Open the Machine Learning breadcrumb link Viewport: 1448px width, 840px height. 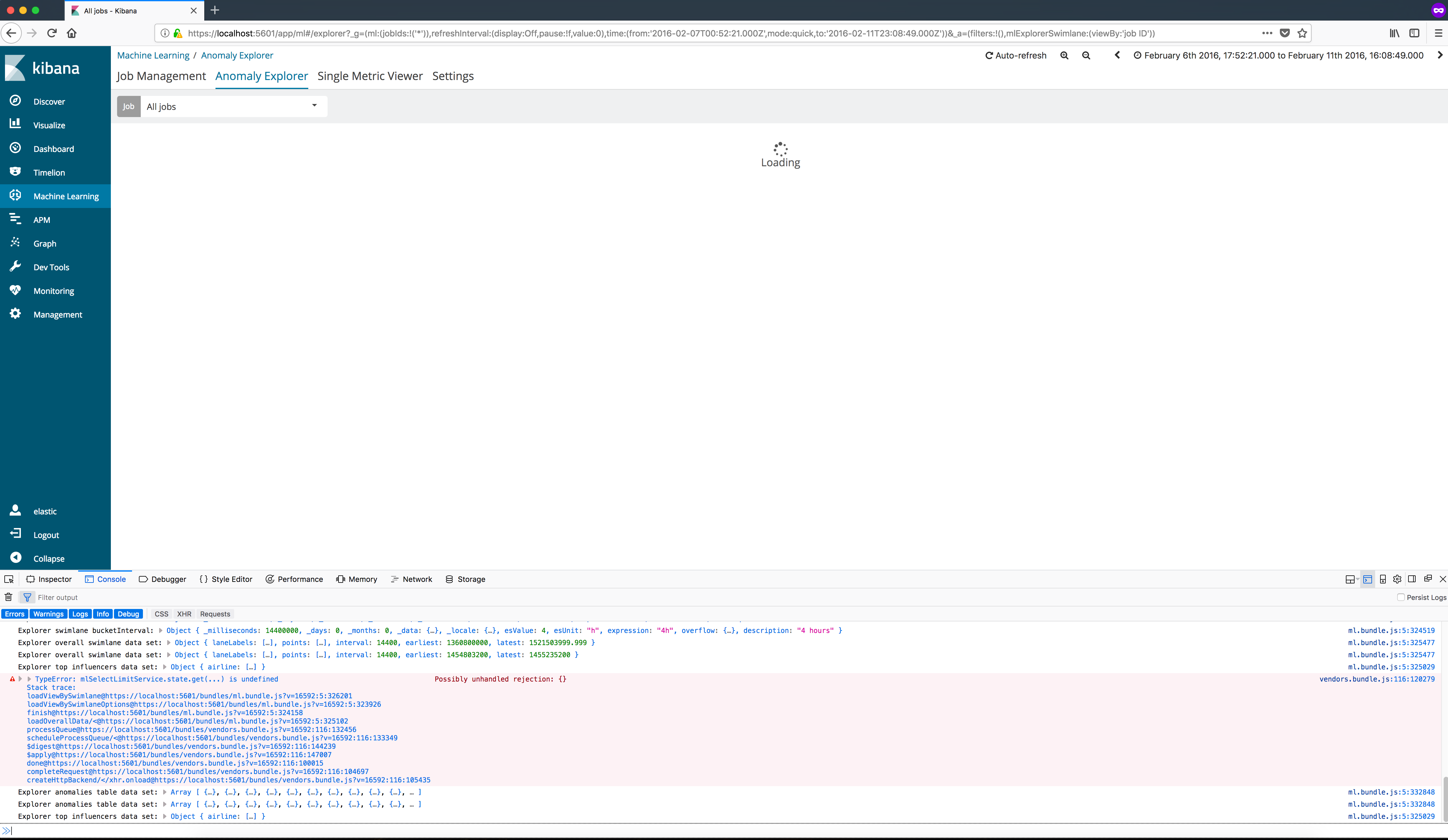153,55
